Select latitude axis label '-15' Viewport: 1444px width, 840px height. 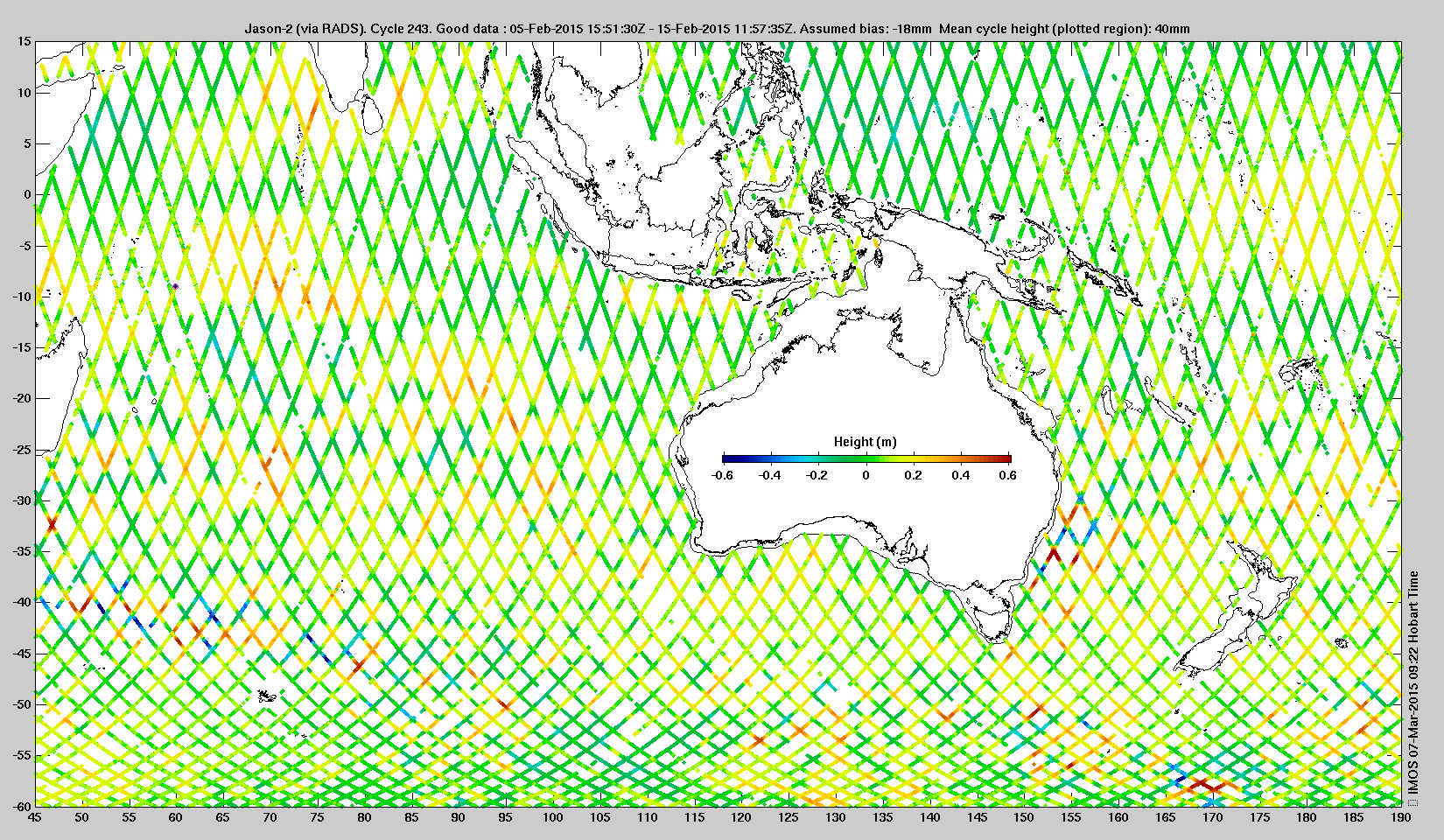[21, 347]
